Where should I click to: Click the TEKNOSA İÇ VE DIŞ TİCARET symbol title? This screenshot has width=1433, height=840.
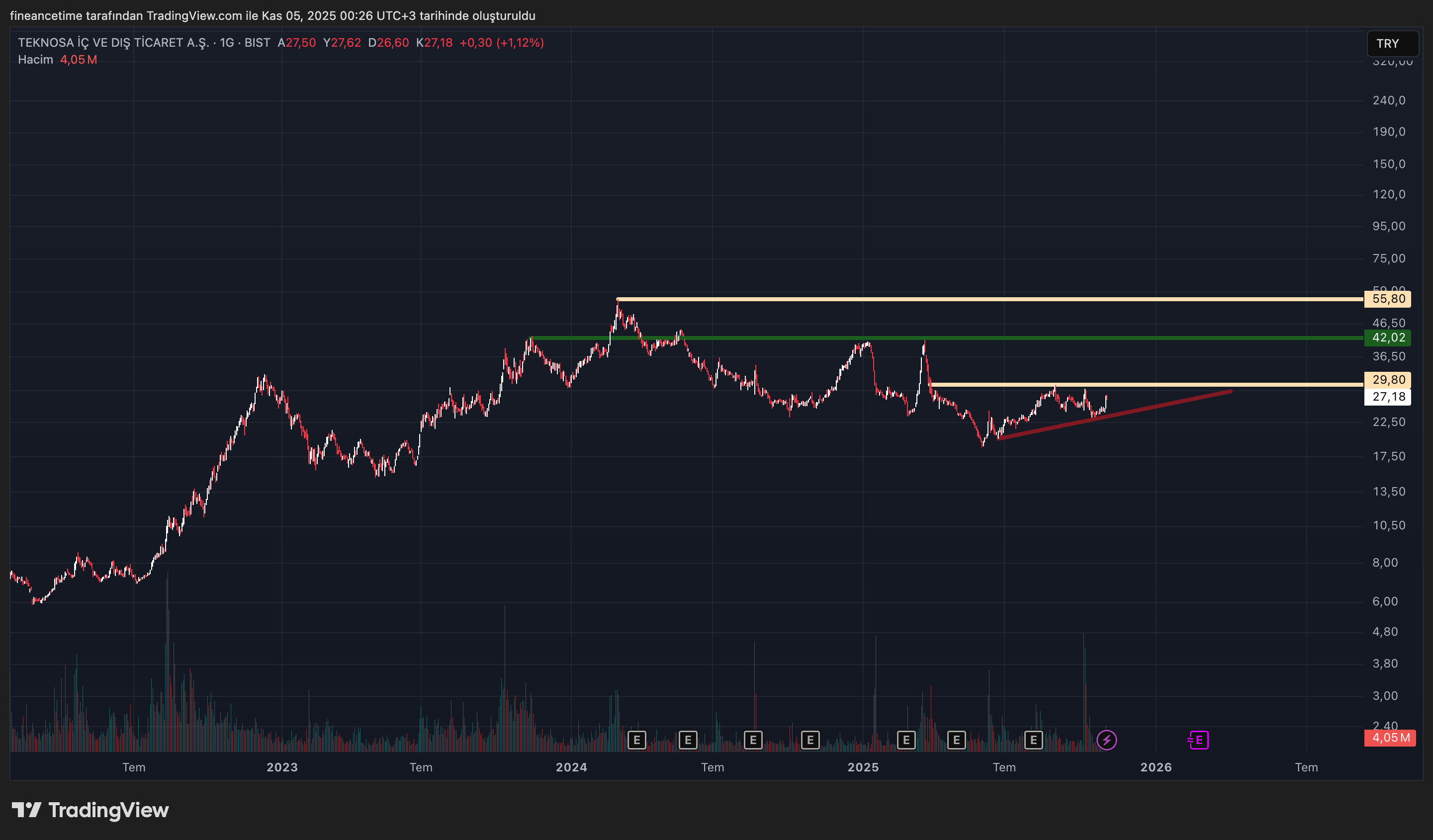point(114,43)
